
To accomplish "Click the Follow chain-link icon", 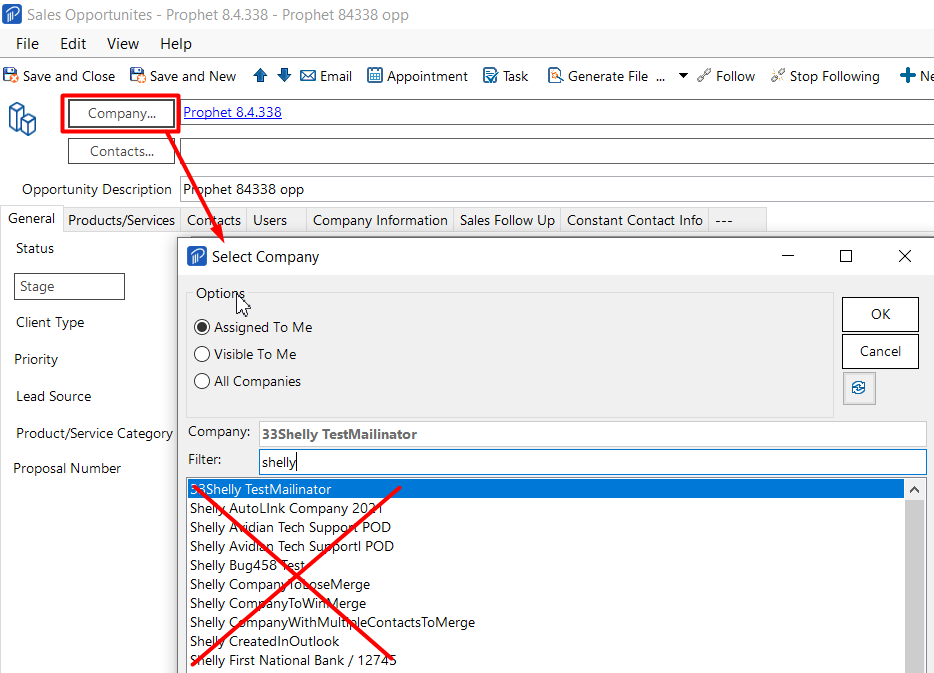I will (703, 76).
